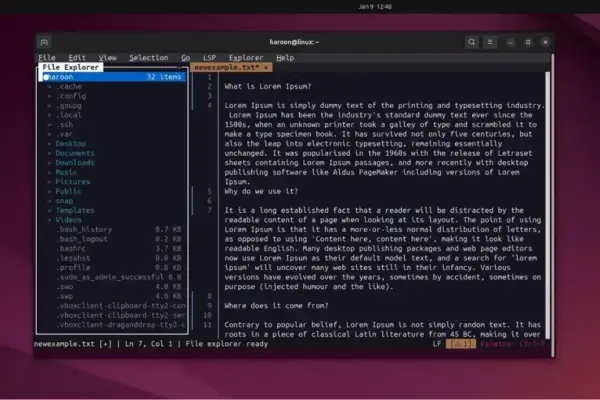Image resolution: width=600 pixels, height=400 pixels.
Task: Select the haroon root folder row
Action: tap(114, 77)
